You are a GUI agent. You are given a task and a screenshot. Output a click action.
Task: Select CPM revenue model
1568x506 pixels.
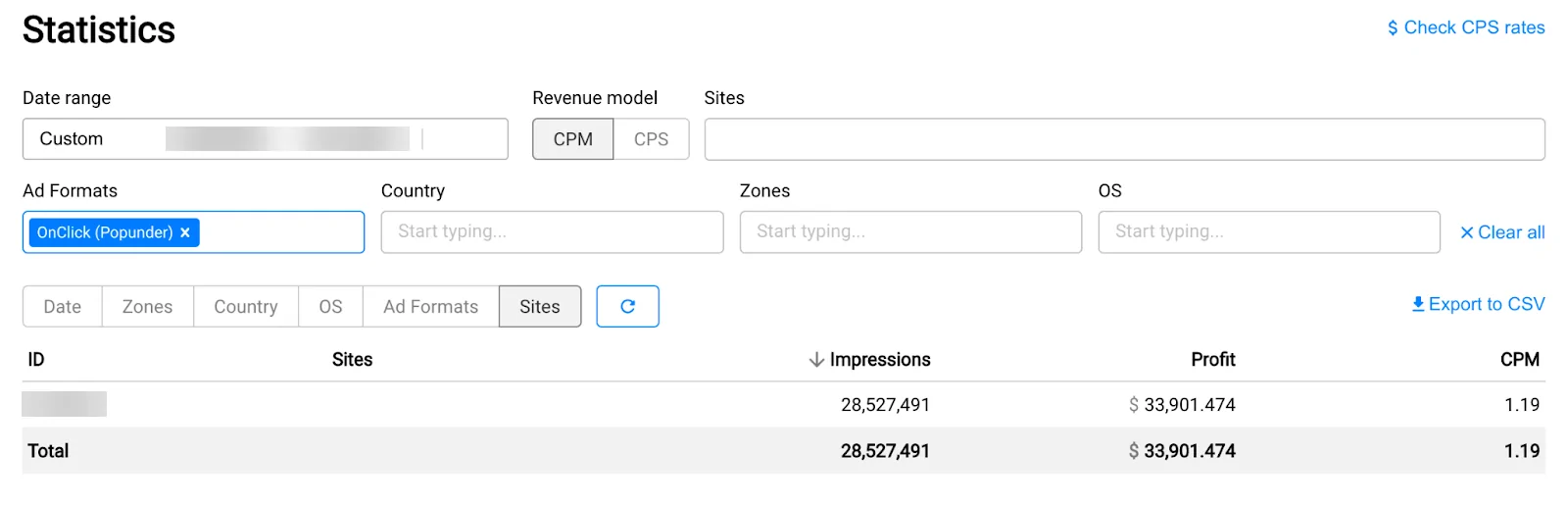[x=572, y=139]
